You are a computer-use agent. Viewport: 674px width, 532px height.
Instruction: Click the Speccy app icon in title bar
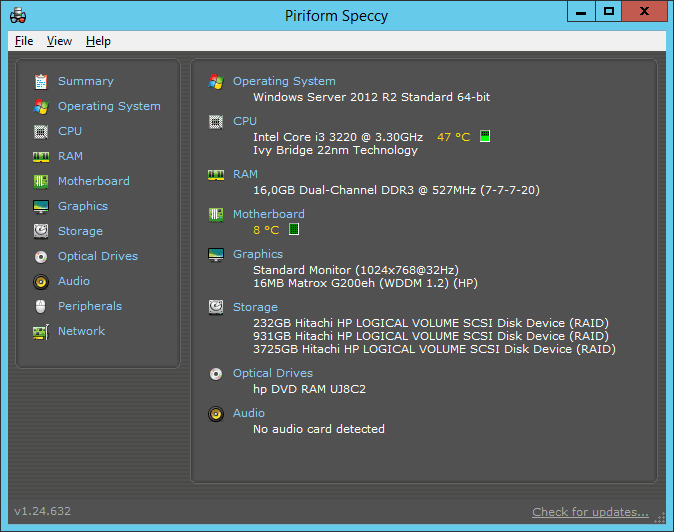(x=18, y=15)
